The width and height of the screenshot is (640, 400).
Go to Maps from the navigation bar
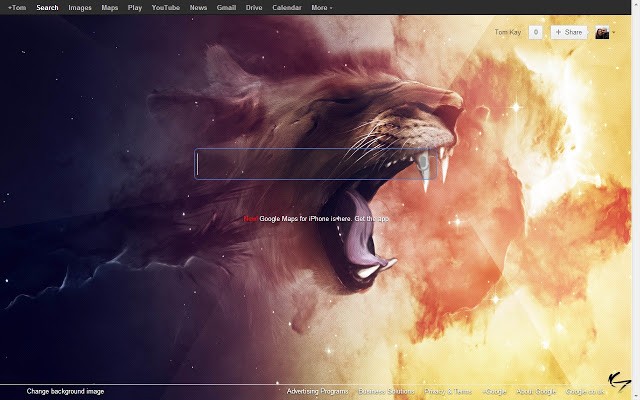[109, 7]
